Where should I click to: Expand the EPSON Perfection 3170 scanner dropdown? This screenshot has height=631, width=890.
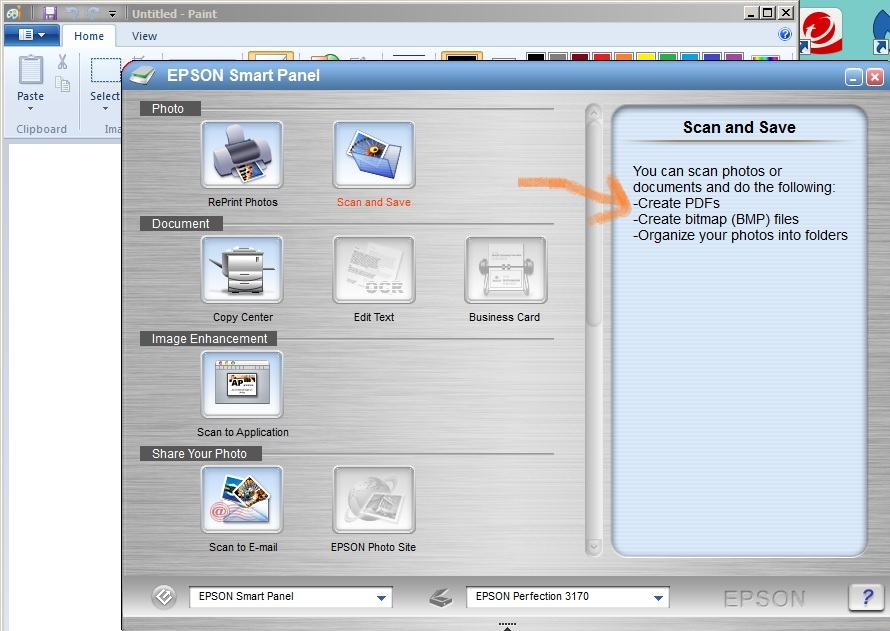(658, 598)
